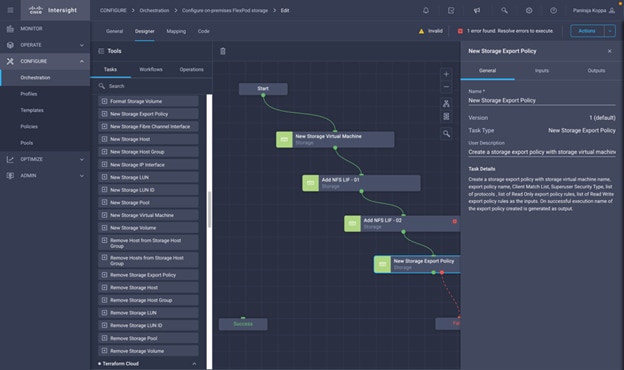The width and height of the screenshot is (624, 370).
Task: Open Policies under Configure
Action: 29,127
